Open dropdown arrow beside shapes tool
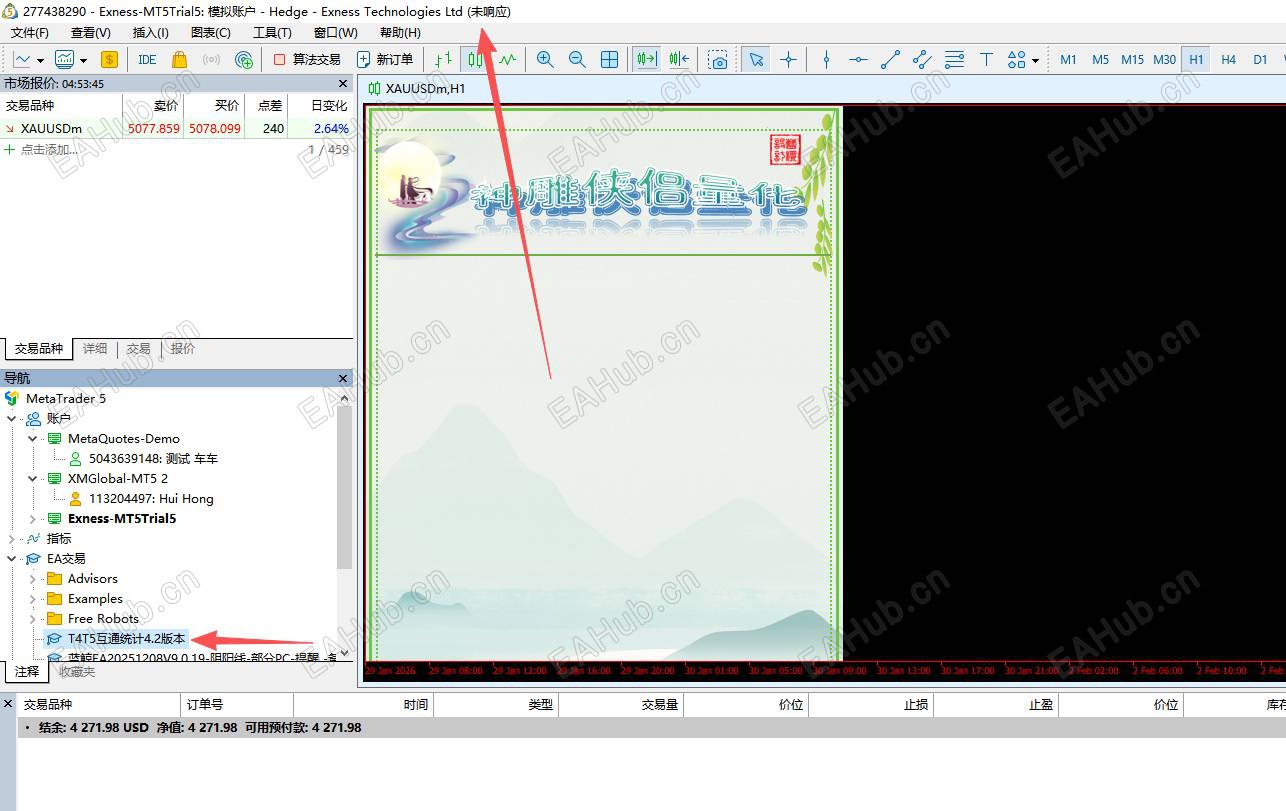 tap(1035, 60)
